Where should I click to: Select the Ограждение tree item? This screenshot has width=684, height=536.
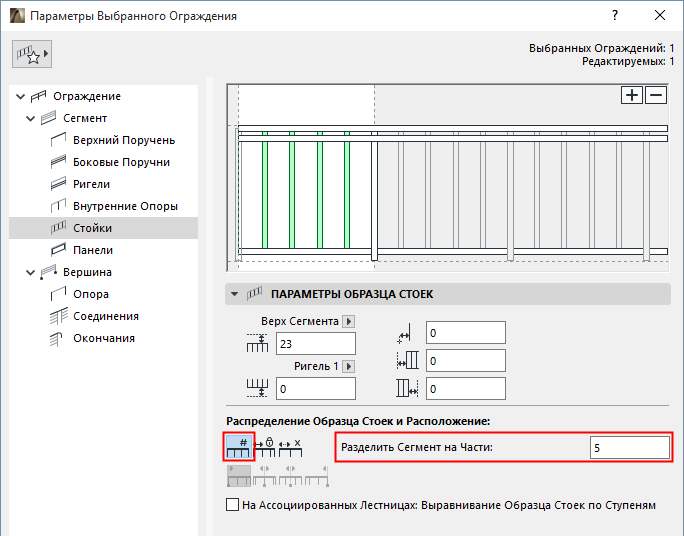coord(87,96)
